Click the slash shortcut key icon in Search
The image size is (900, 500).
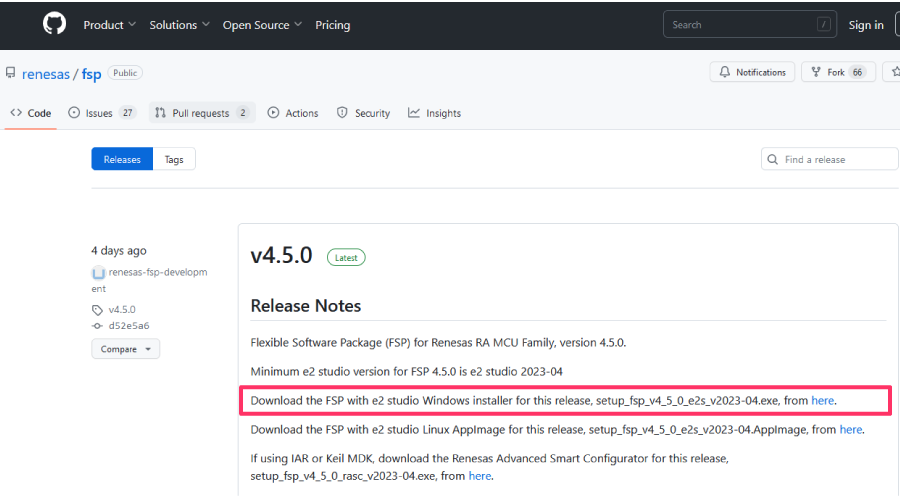pyautogui.click(x=824, y=25)
